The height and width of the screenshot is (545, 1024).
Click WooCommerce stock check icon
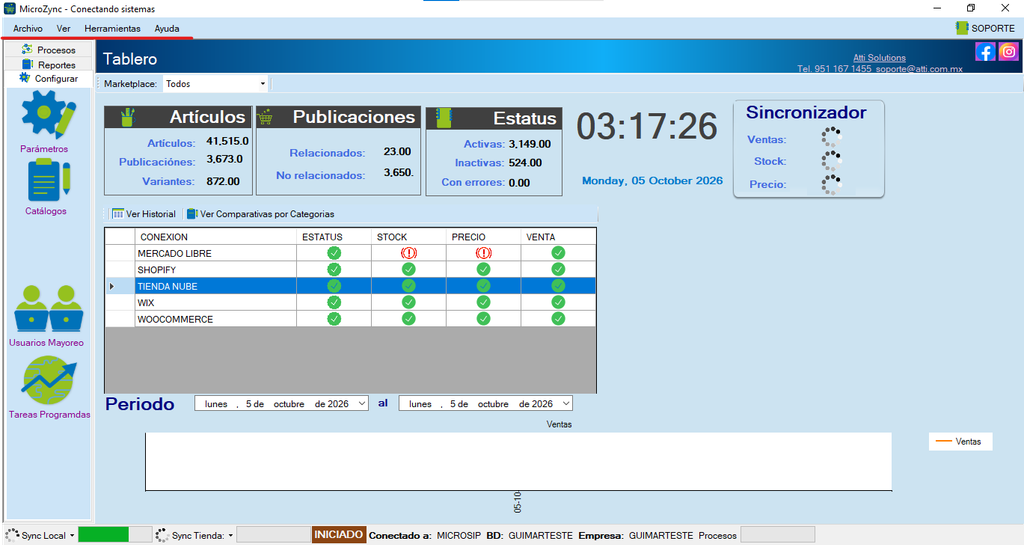(x=409, y=319)
